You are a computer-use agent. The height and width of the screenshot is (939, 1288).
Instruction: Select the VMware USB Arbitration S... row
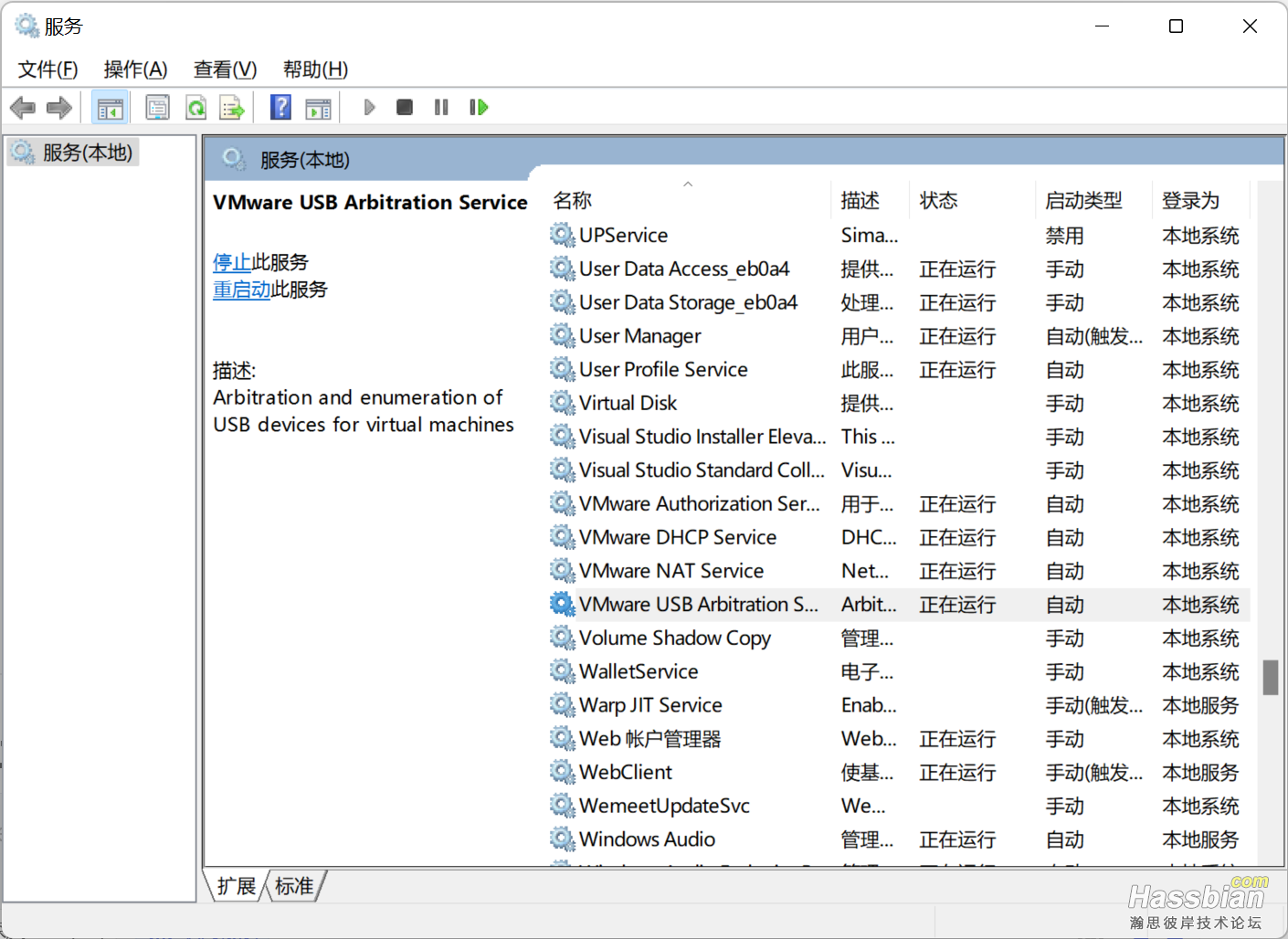pyautogui.click(x=899, y=605)
